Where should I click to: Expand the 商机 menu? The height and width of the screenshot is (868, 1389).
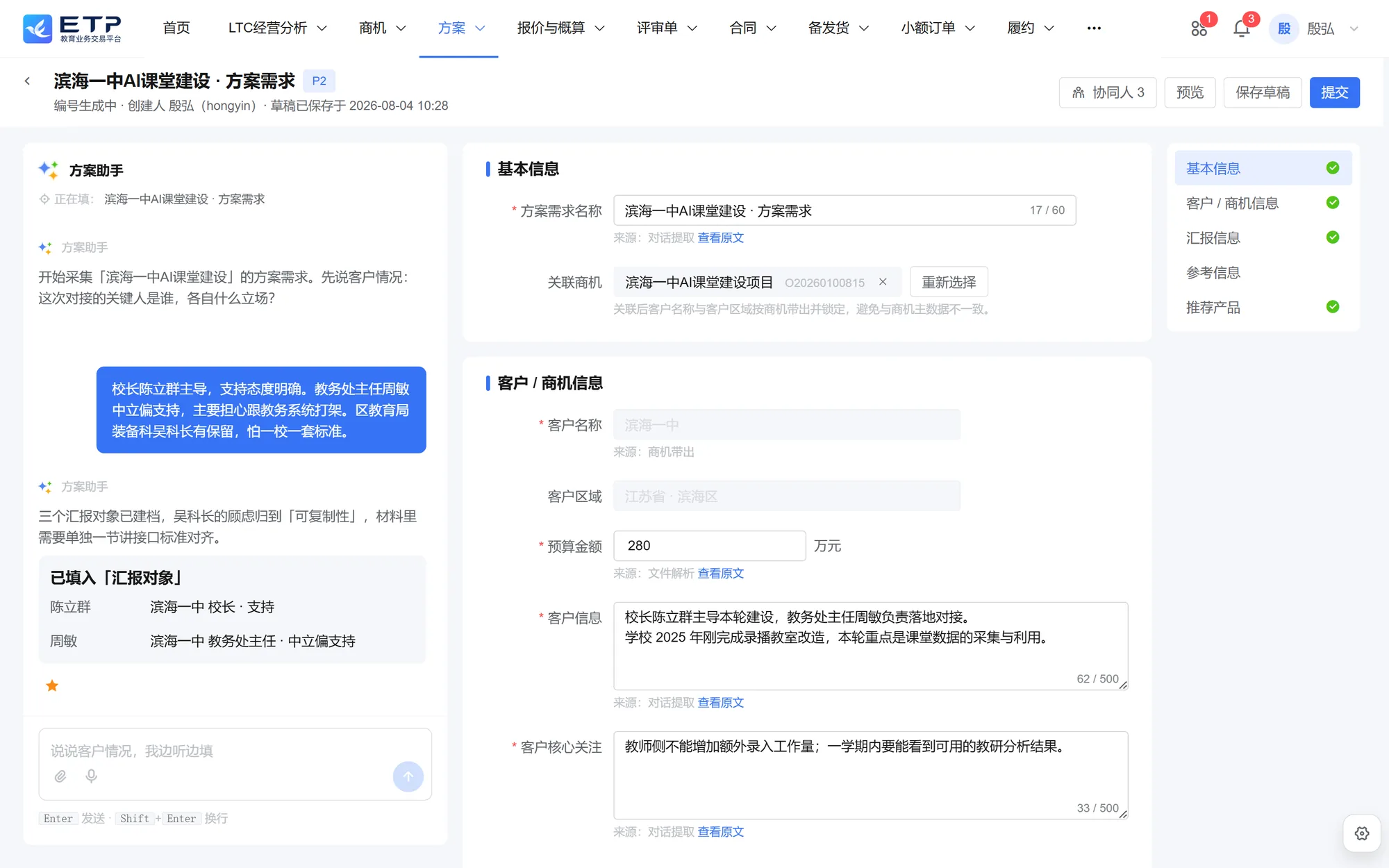[x=382, y=28]
